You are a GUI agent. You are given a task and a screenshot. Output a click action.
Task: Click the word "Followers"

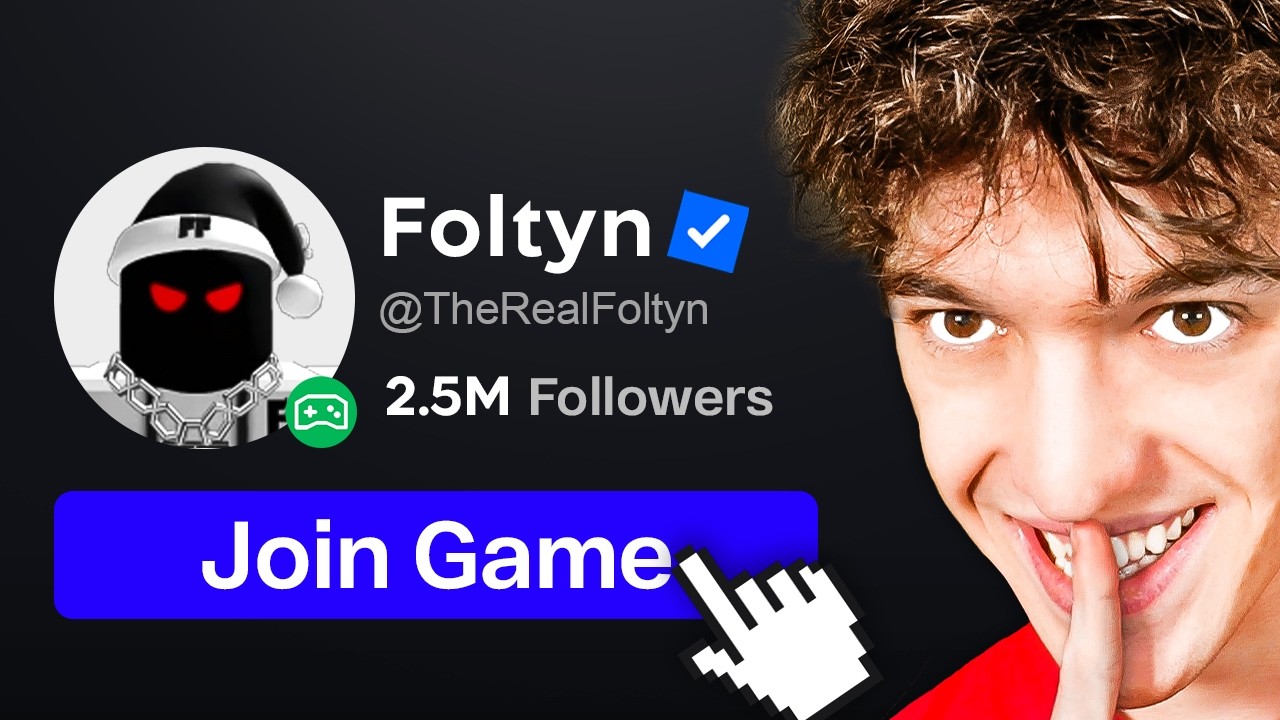click(x=650, y=398)
